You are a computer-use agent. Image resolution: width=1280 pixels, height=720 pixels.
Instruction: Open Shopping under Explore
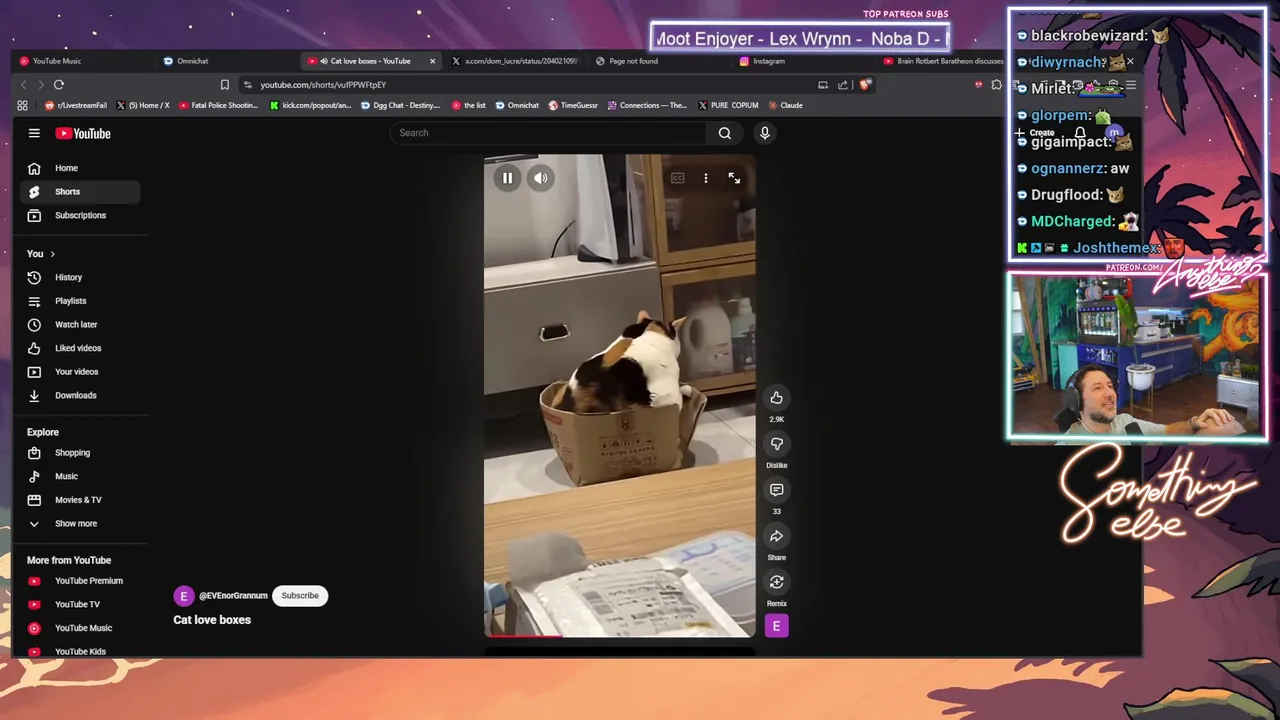(80, 453)
